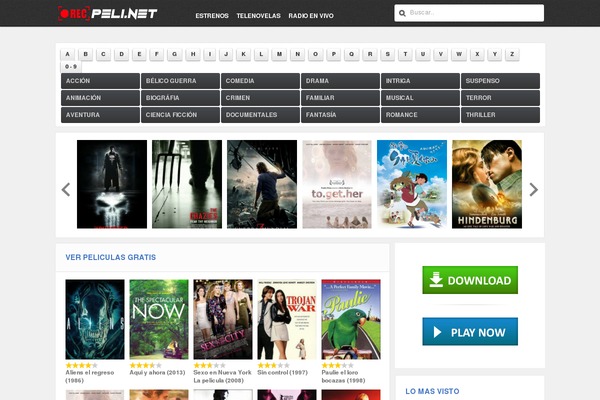The image size is (600, 400).
Task: Select the Ciencia Ficción genre
Action: (x=180, y=115)
